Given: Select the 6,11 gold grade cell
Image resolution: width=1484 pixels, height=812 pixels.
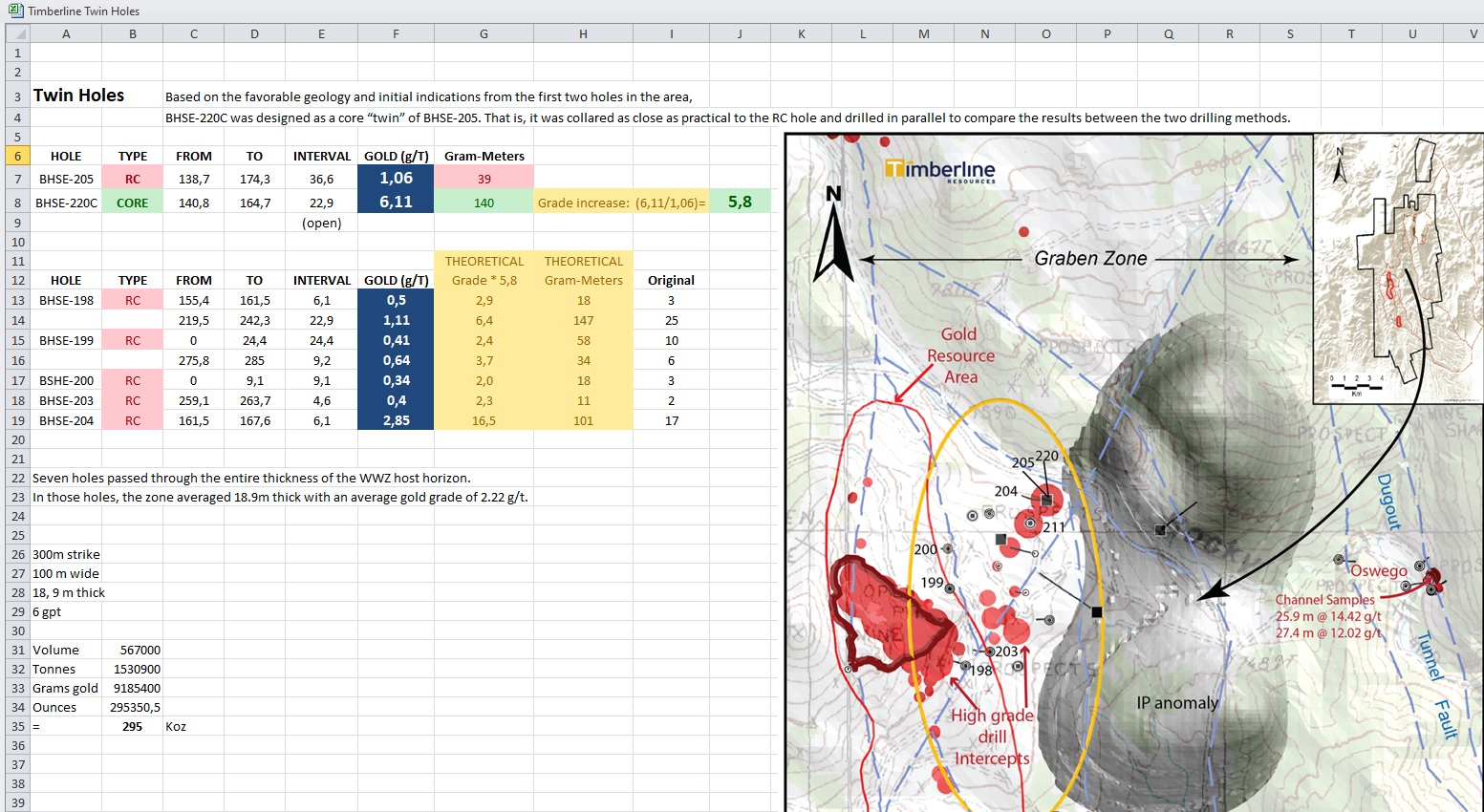Looking at the screenshot, I should 396,202.
